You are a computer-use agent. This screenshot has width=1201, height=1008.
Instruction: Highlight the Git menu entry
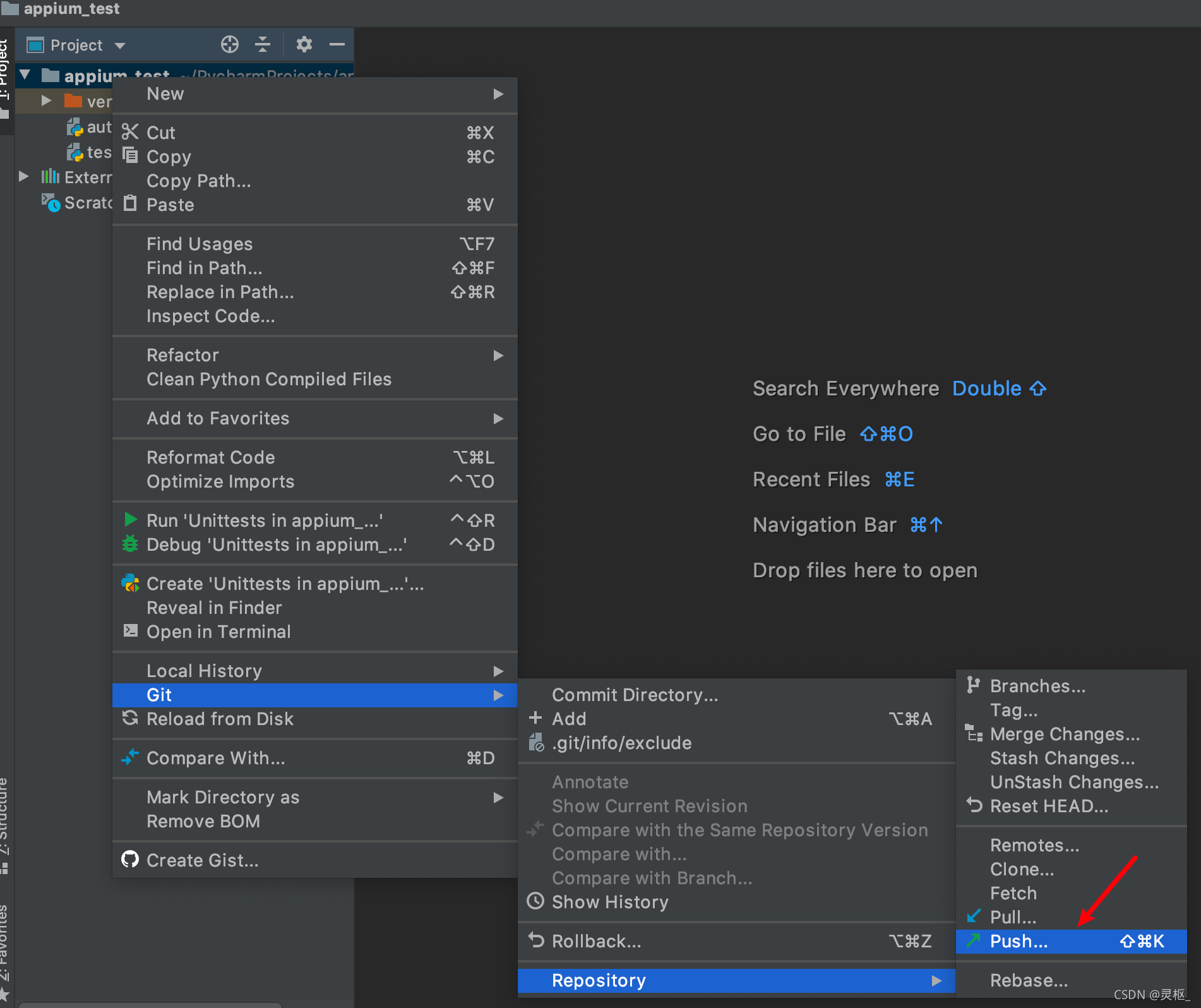point(315,695)
